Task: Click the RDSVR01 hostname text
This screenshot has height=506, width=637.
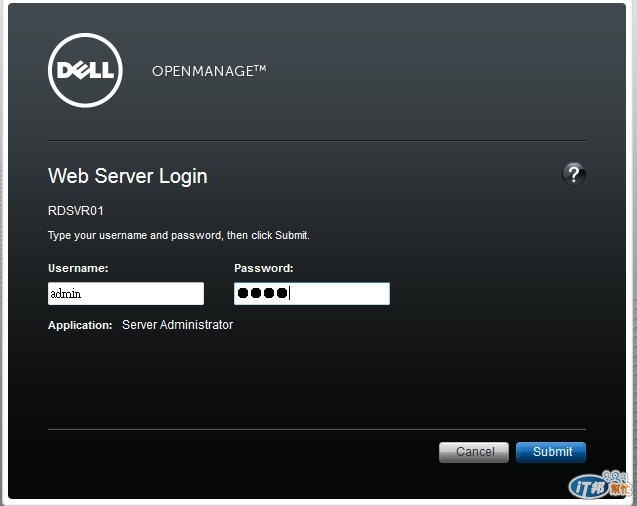Action: (x=76, y=211)
